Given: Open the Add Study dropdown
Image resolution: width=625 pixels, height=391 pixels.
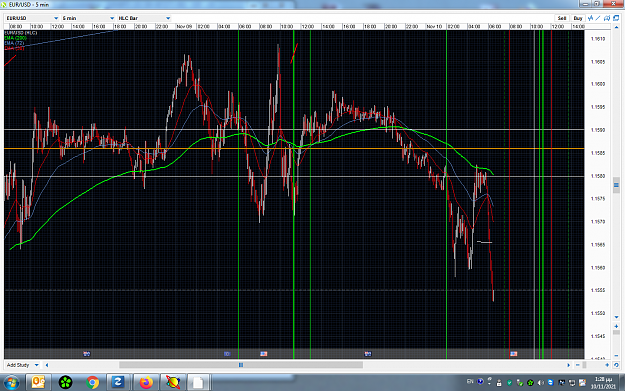Looking at the screenshot, I should (22, 365).
